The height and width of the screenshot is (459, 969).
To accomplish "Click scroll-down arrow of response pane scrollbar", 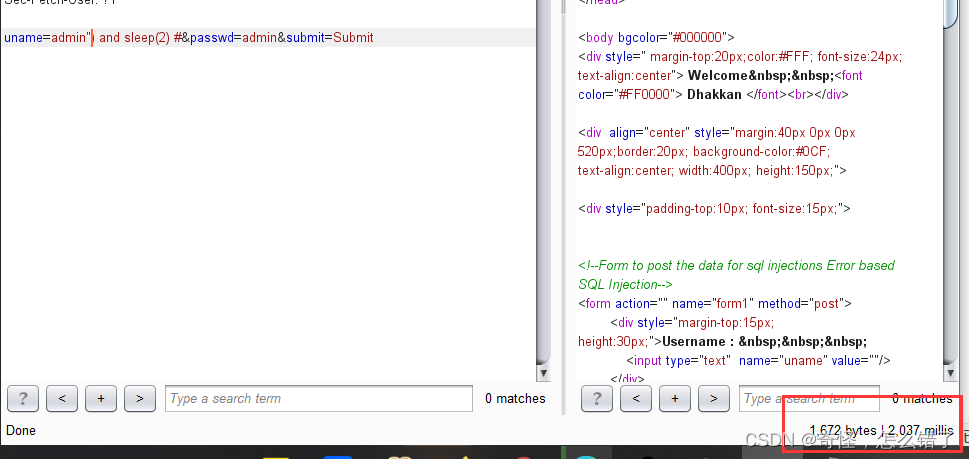I will (951, 373).
